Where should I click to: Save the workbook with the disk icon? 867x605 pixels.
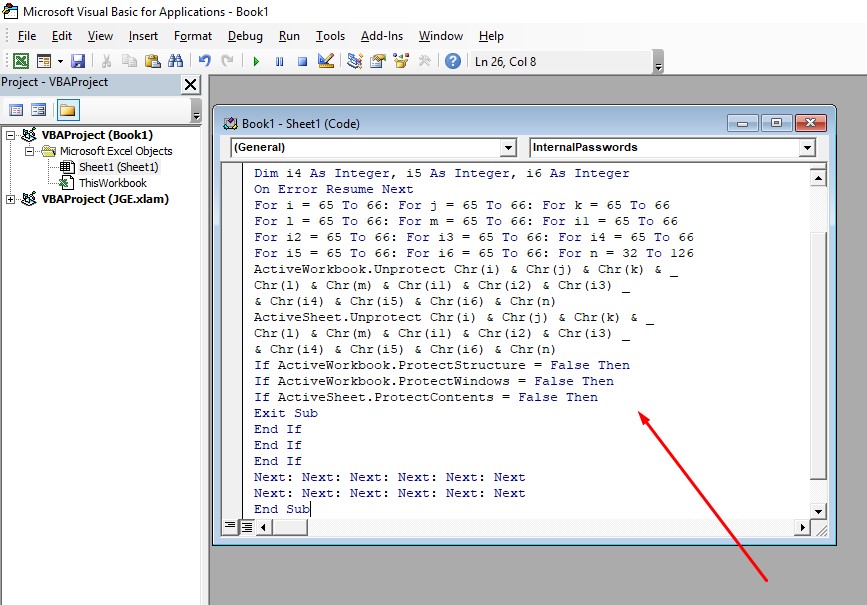(x=78, y=61)
